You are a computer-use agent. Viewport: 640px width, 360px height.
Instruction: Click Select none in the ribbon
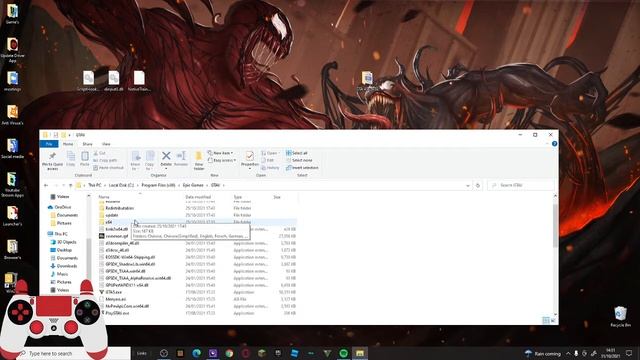[299, 160]
